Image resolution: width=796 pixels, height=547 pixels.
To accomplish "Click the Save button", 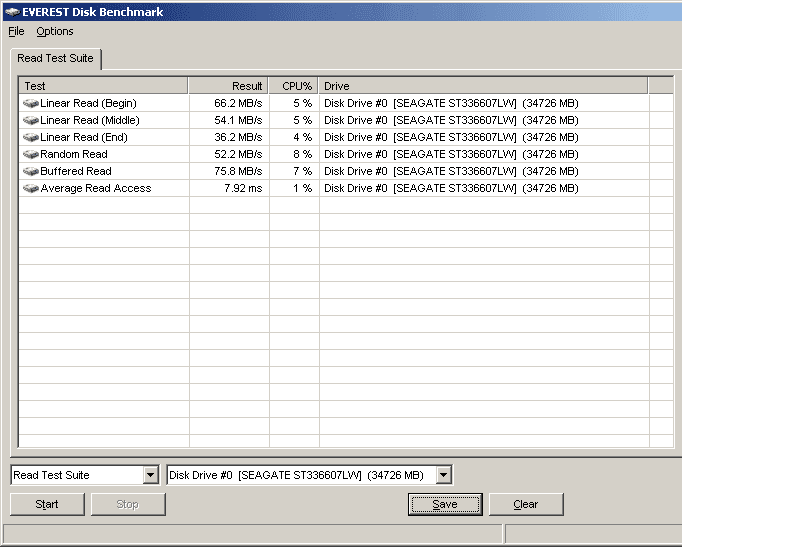I will (445, 504).
